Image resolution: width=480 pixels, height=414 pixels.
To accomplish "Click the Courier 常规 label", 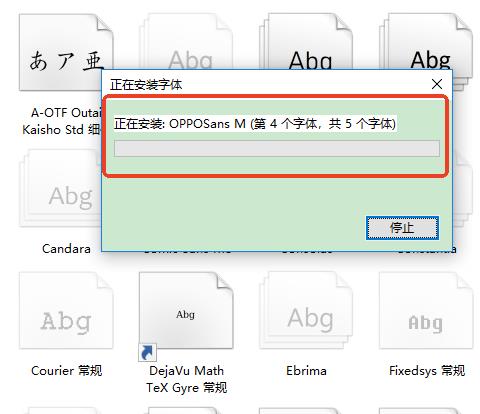I will click(67, 371).
